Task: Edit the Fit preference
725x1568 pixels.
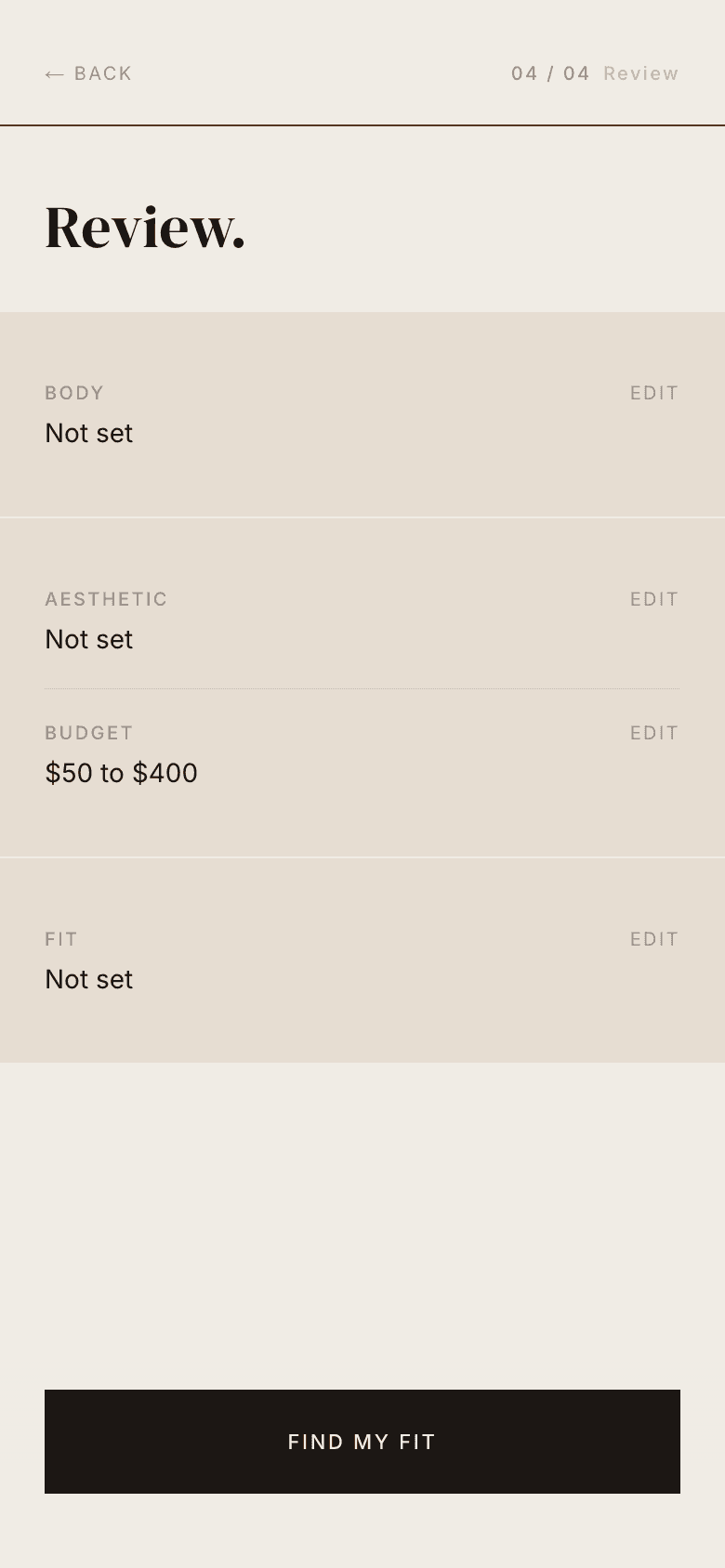Action: [x=653, y=939]
